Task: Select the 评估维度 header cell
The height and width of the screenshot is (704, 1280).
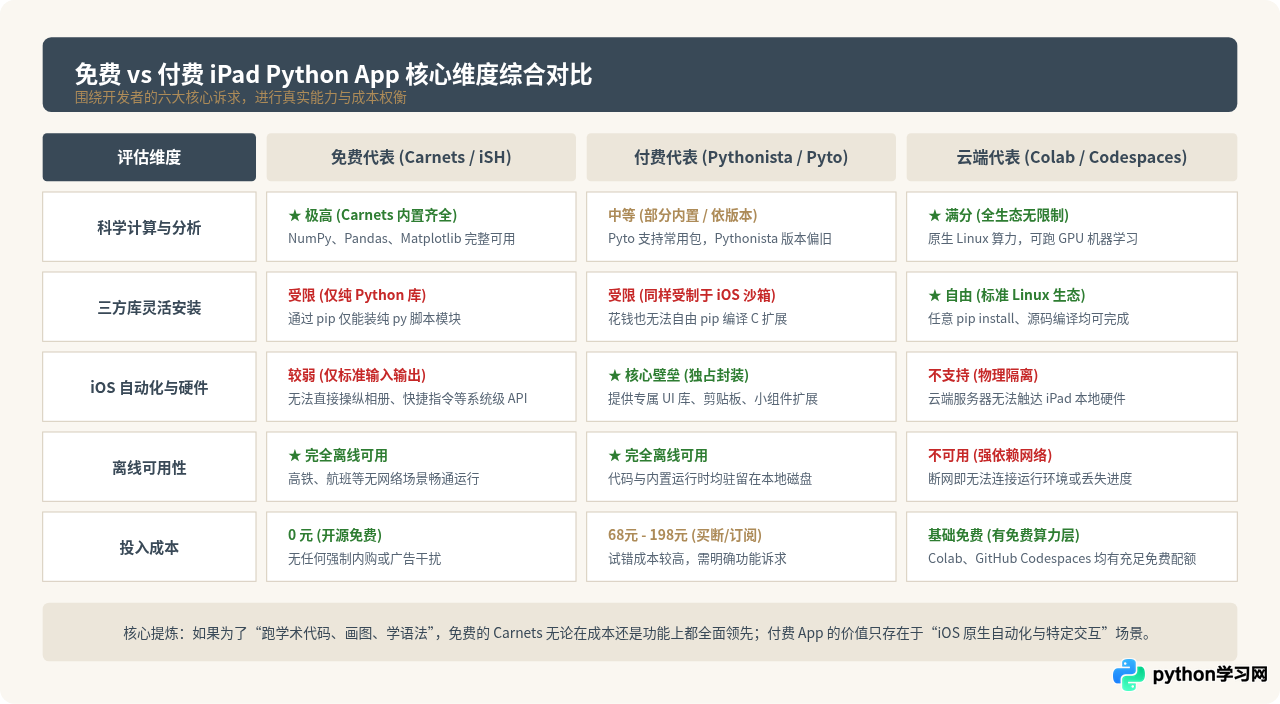Action: [149, 157]
